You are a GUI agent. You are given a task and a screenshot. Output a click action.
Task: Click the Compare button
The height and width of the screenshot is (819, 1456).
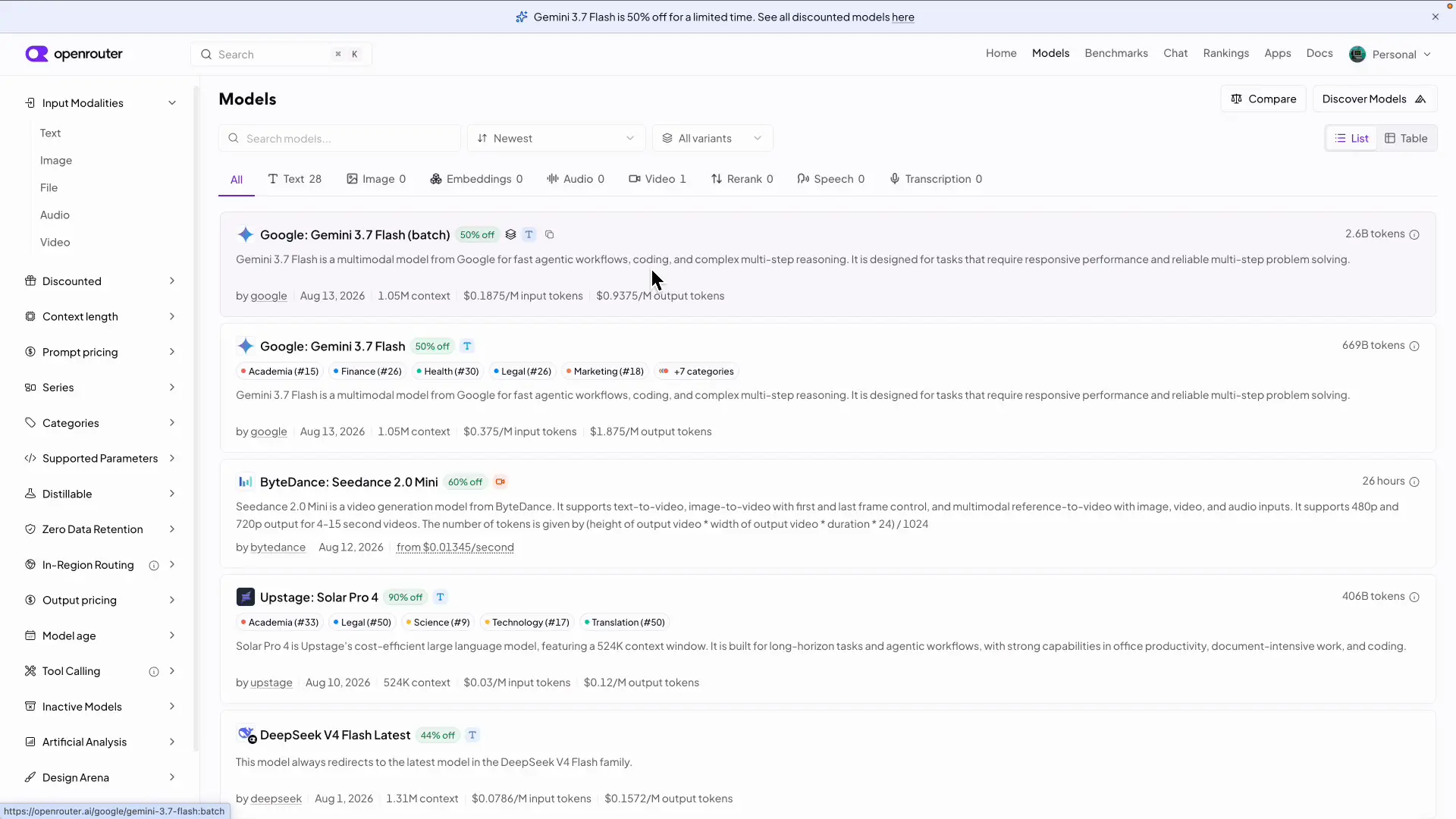coord(1263,99)
